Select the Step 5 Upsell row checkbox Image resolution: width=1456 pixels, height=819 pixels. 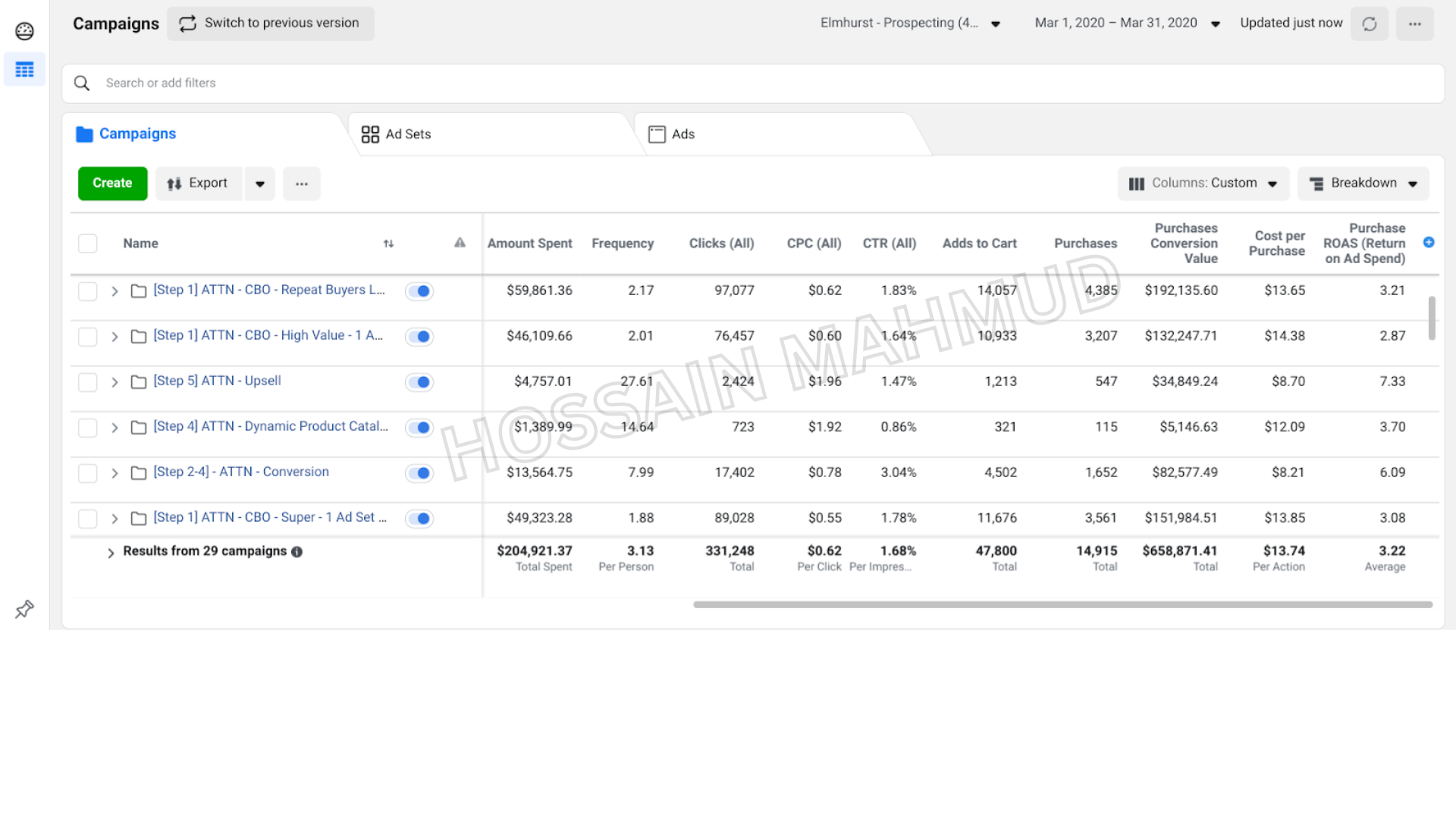pyautogui.click(x=88, y=382)
